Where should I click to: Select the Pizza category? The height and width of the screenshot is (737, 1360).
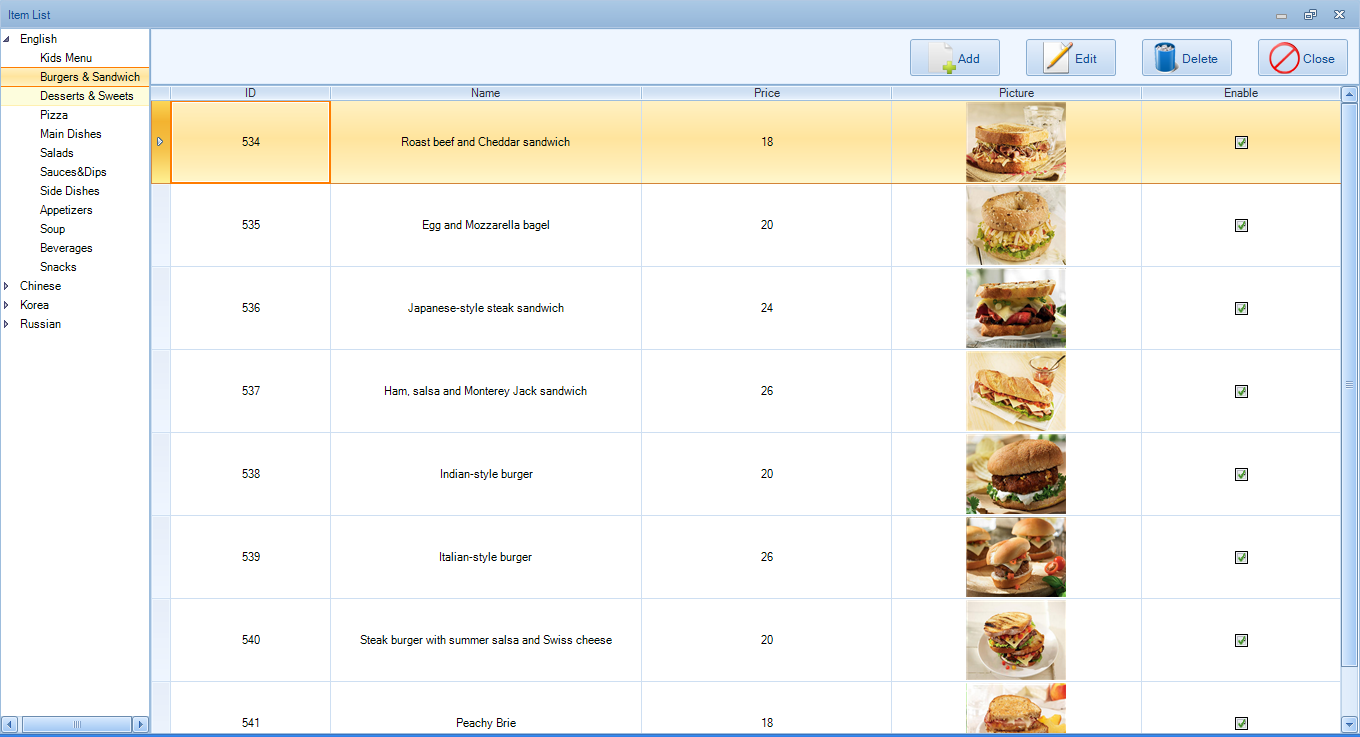coord(54,115)
